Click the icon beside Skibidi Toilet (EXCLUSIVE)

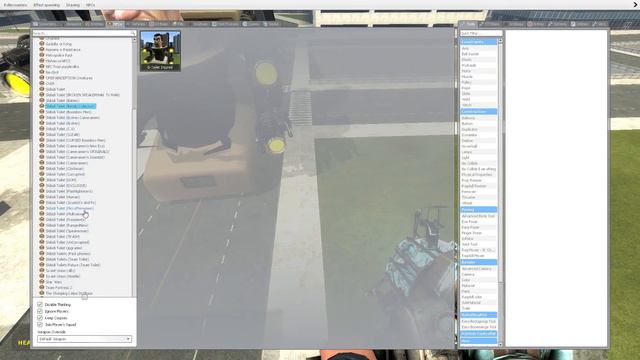click(42, 185)
